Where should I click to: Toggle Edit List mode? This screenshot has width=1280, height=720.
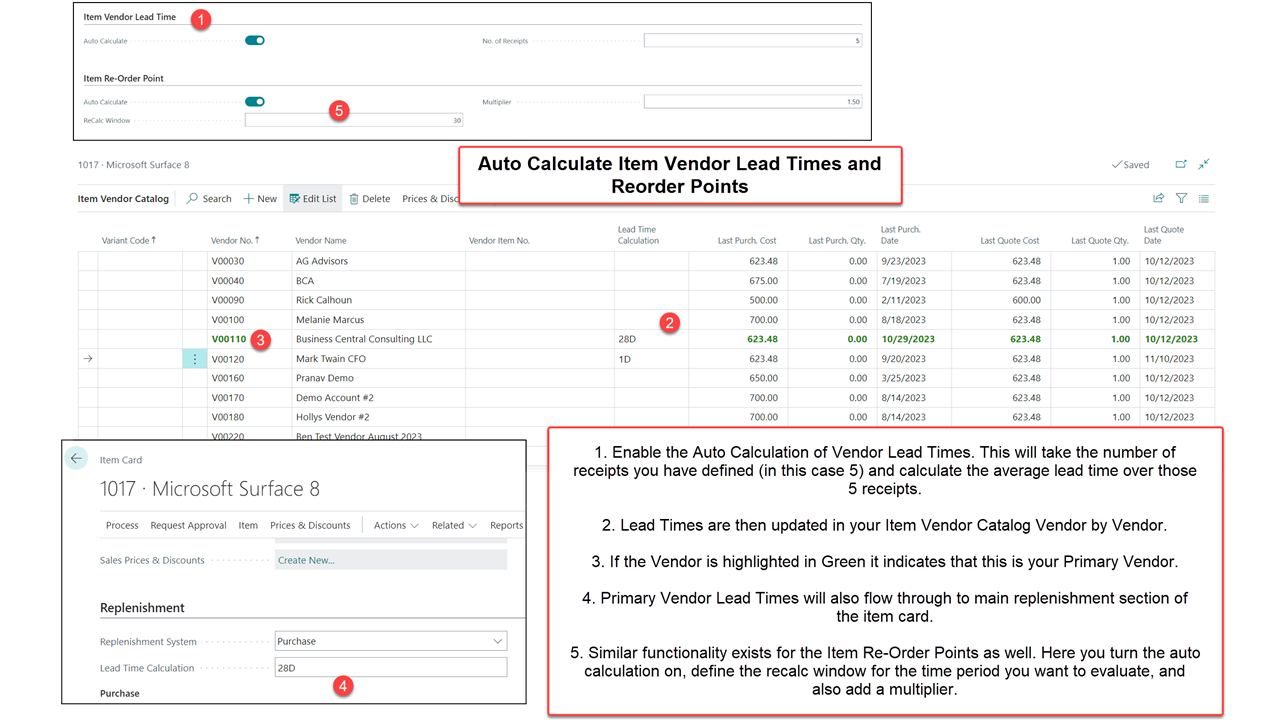[313, 199]
